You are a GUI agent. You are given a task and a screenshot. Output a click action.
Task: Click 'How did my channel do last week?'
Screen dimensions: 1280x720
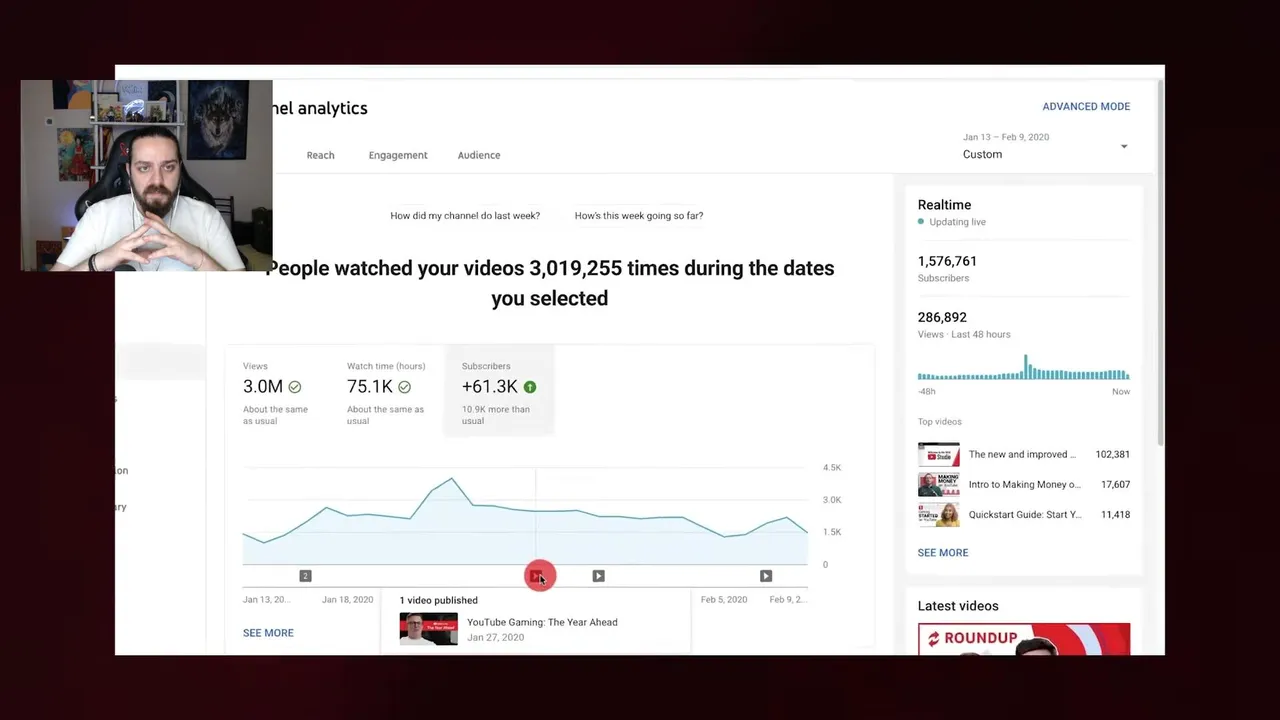point(465,215)
